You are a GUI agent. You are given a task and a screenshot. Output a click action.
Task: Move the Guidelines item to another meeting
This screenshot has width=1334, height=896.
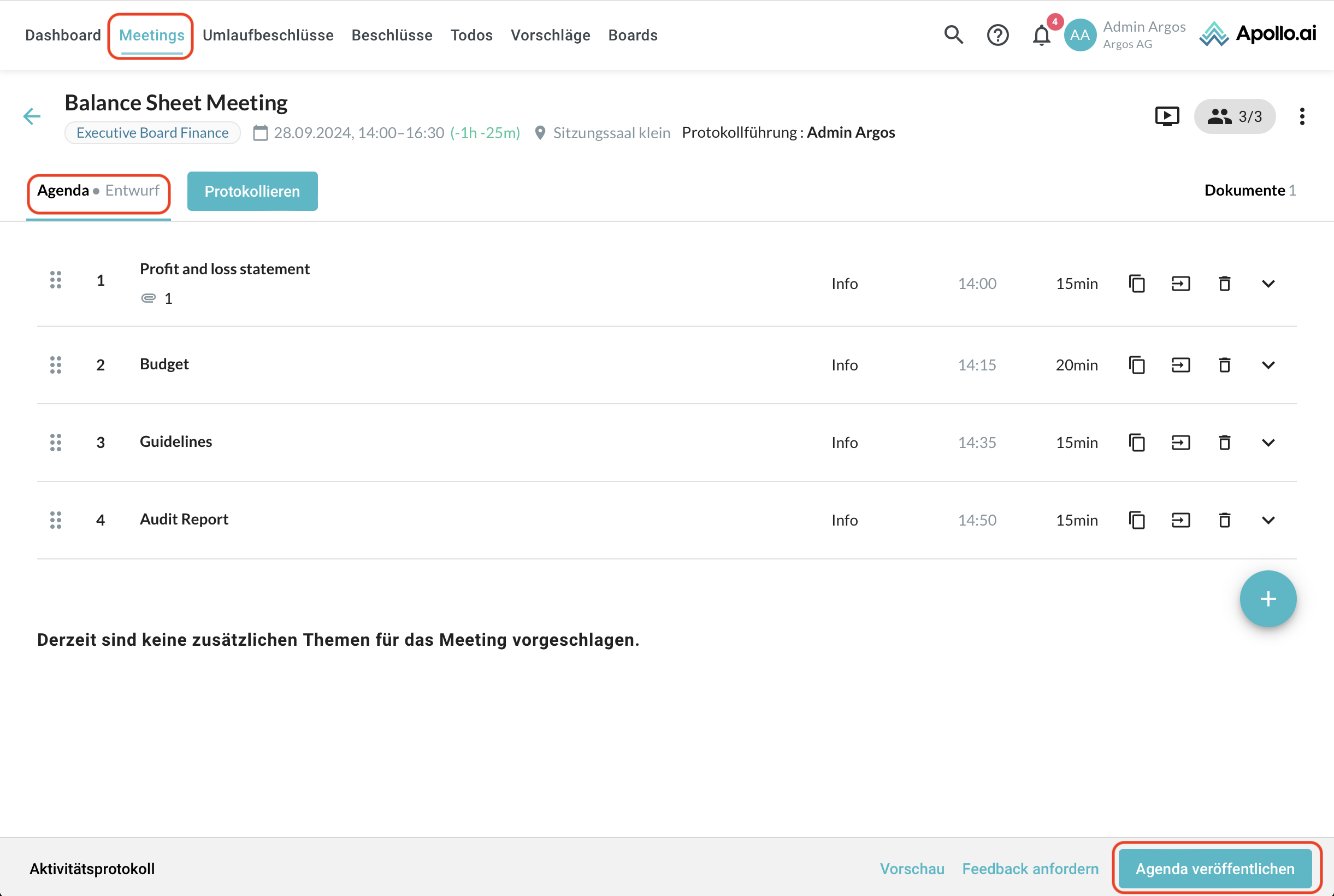pyautogui.click(x=1180, y=443)
